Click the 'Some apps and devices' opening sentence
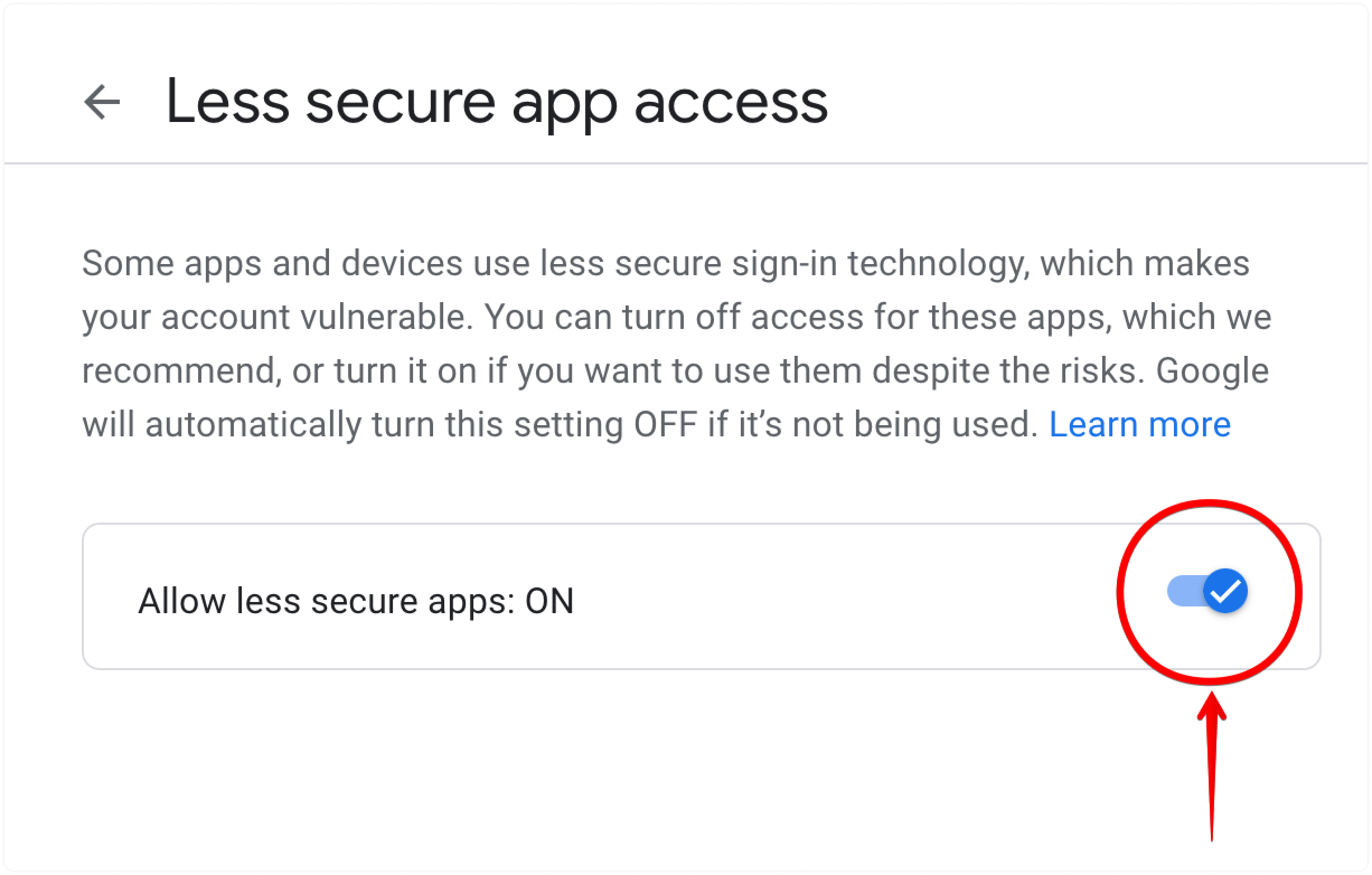Image resolution: width=1372 pixels, height=875 pixels. click(272, 264)
